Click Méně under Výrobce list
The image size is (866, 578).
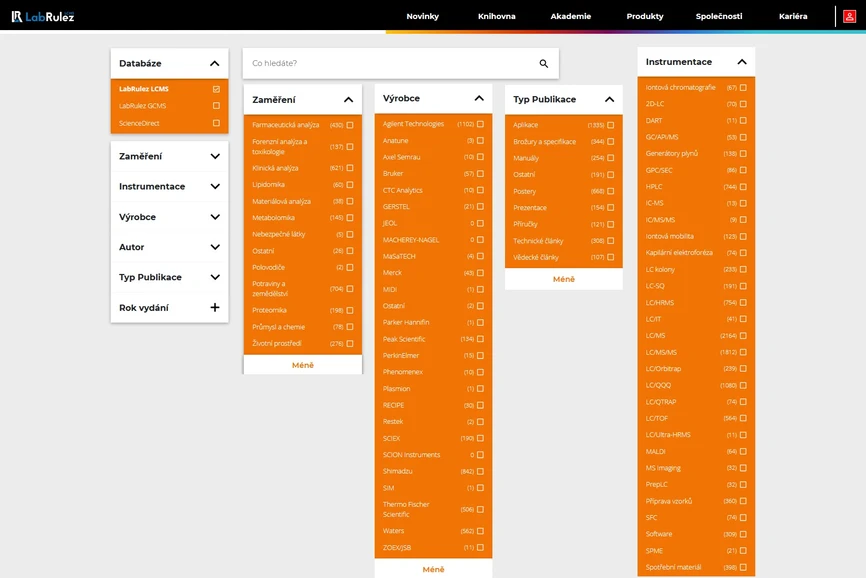coord(433,569)
